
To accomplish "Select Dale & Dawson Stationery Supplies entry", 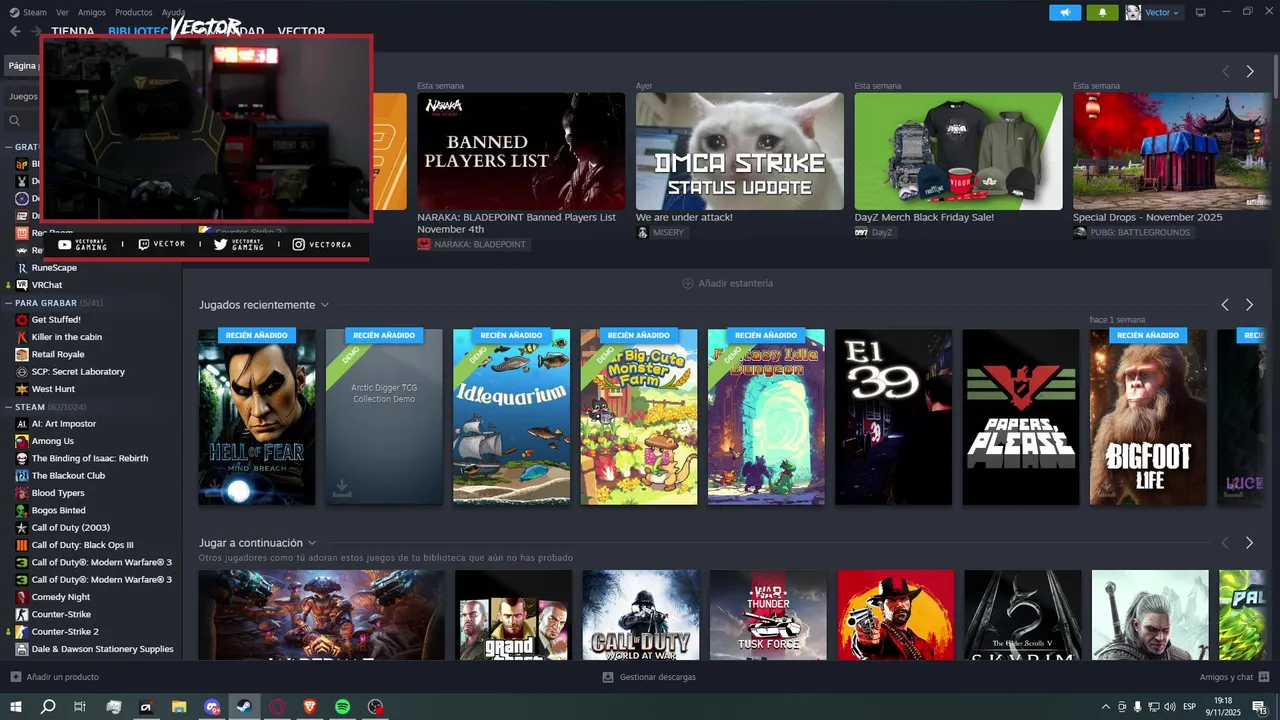I will coord(102,649).
